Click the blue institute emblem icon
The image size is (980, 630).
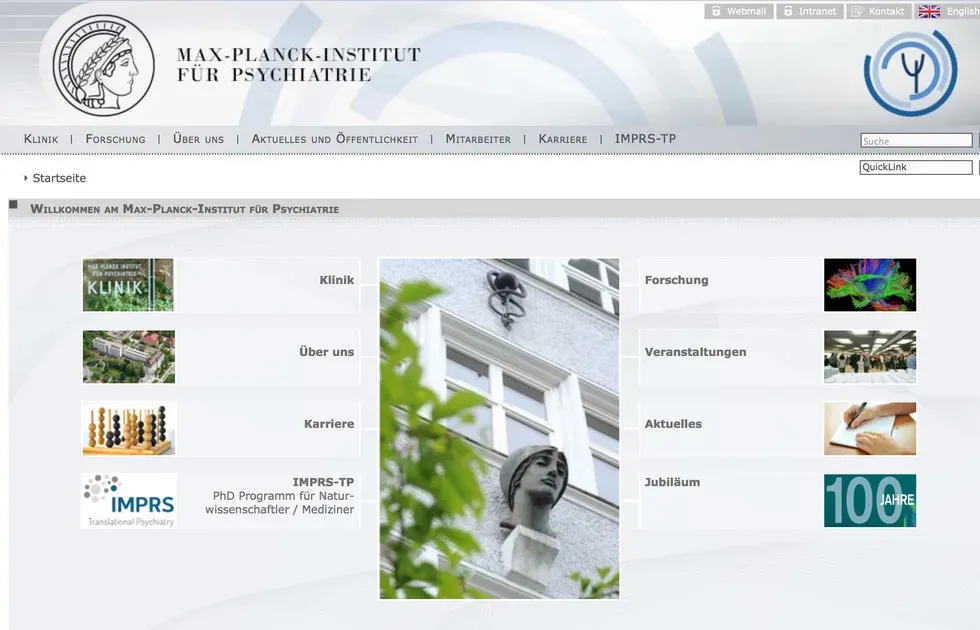(x=910, y=72)
